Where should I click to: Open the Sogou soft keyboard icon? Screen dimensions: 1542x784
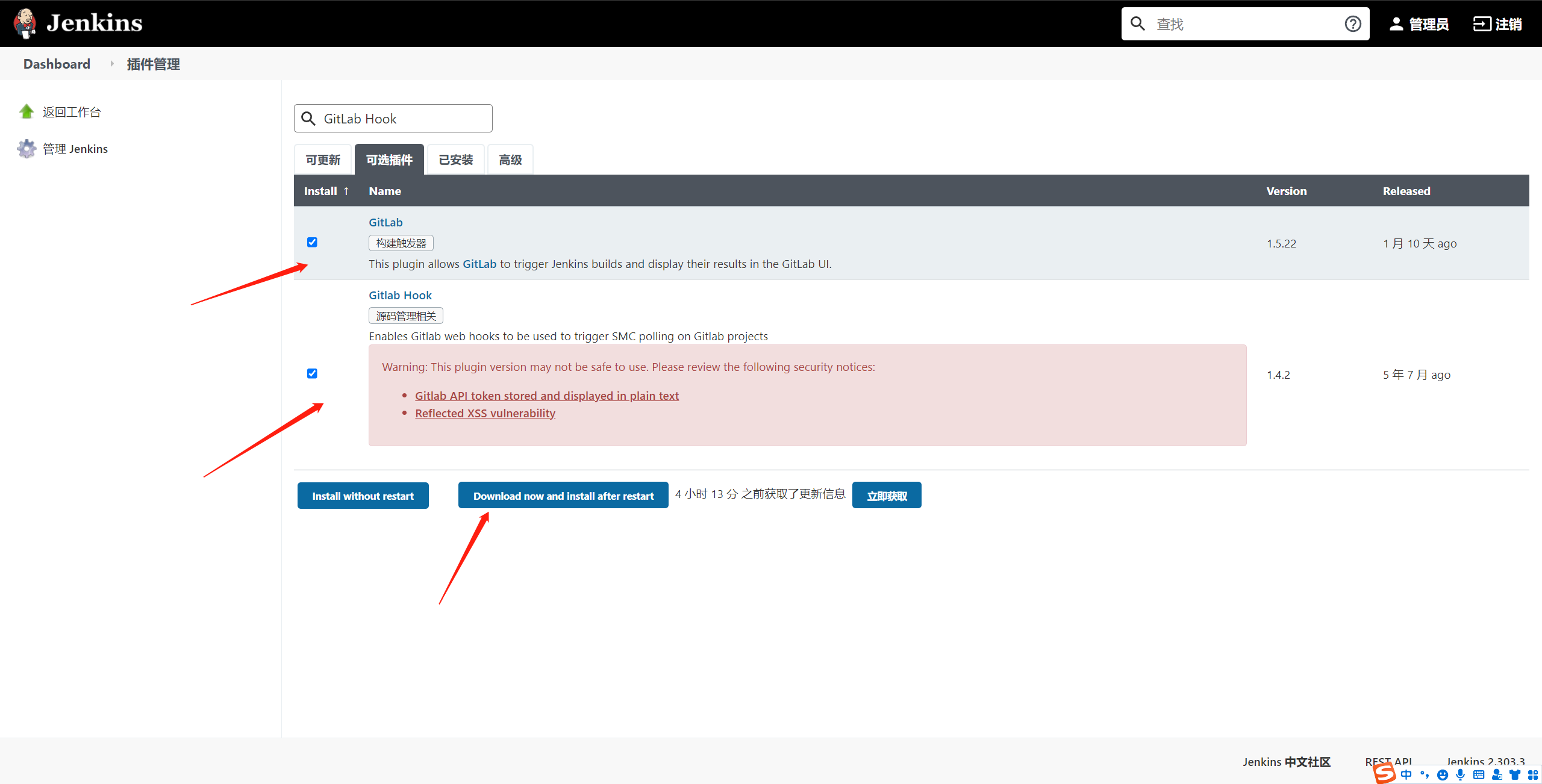(1478, 775)
